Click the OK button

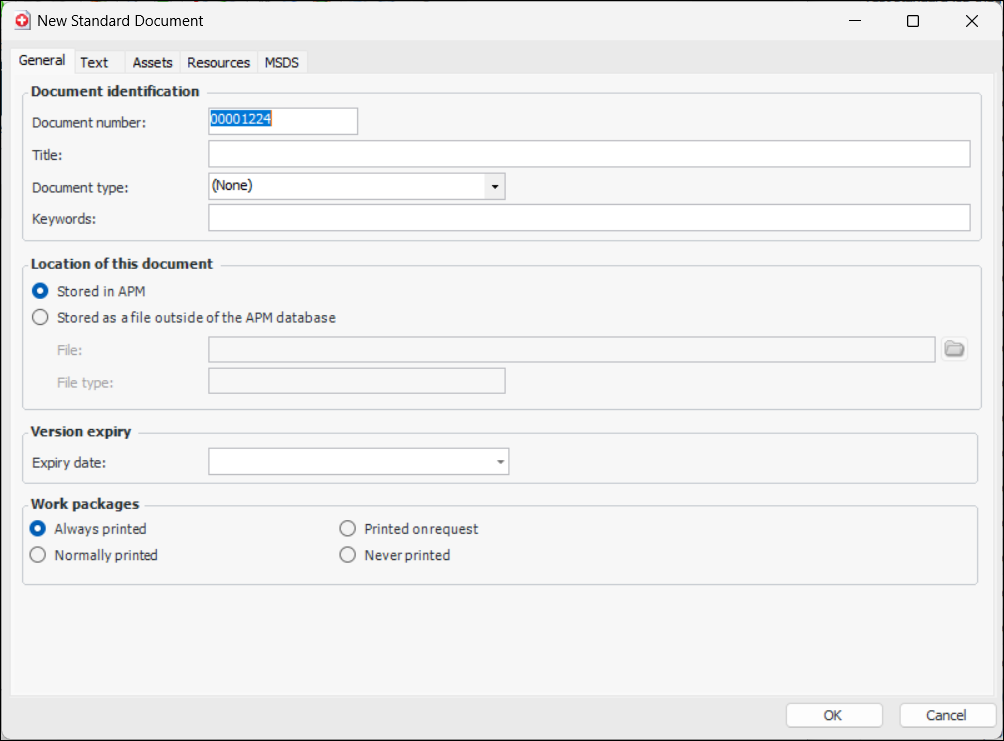[833, 715]
